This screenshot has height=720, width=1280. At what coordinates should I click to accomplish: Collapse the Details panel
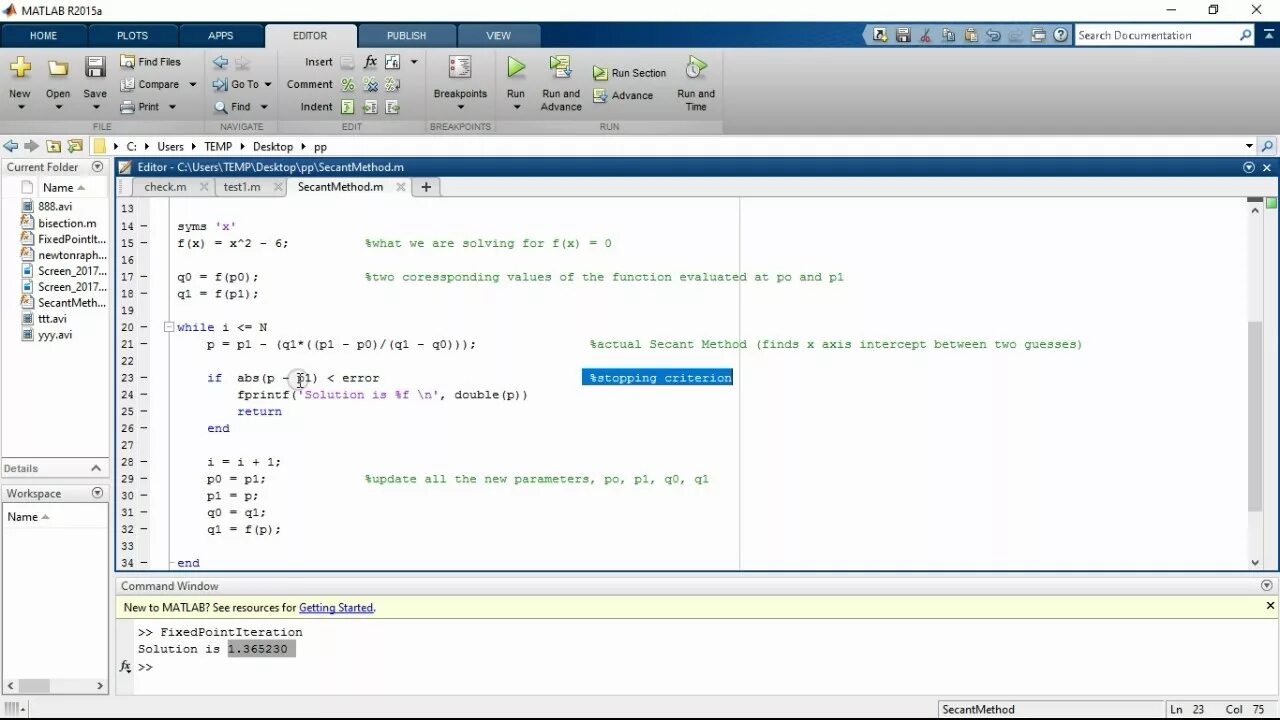coord(96,468)
